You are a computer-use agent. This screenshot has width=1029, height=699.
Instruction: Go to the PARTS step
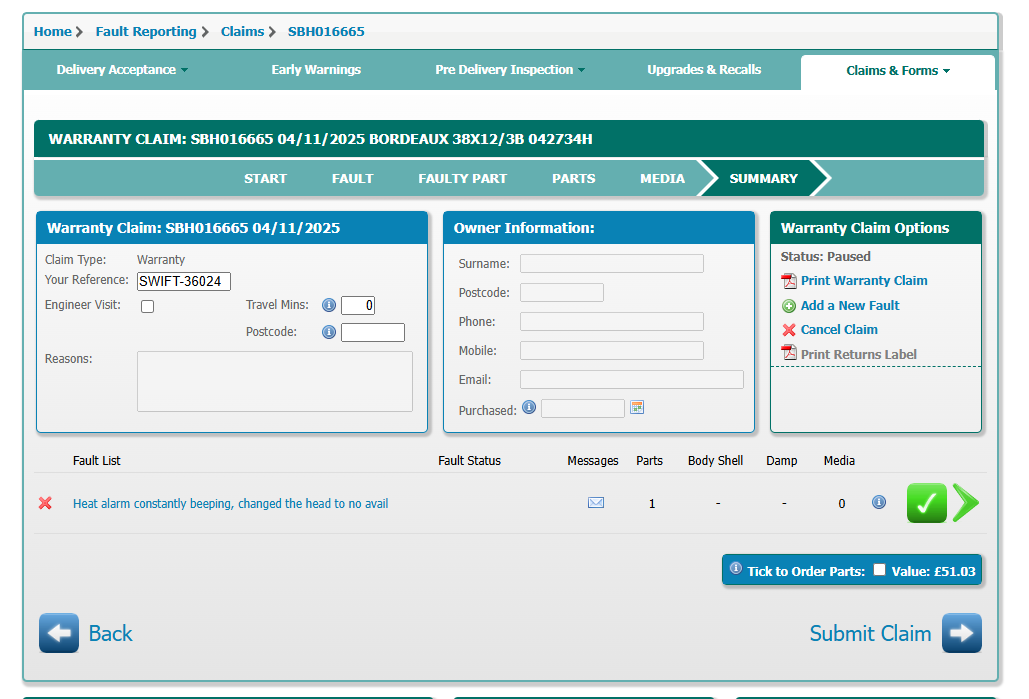[x=574, y=179]
